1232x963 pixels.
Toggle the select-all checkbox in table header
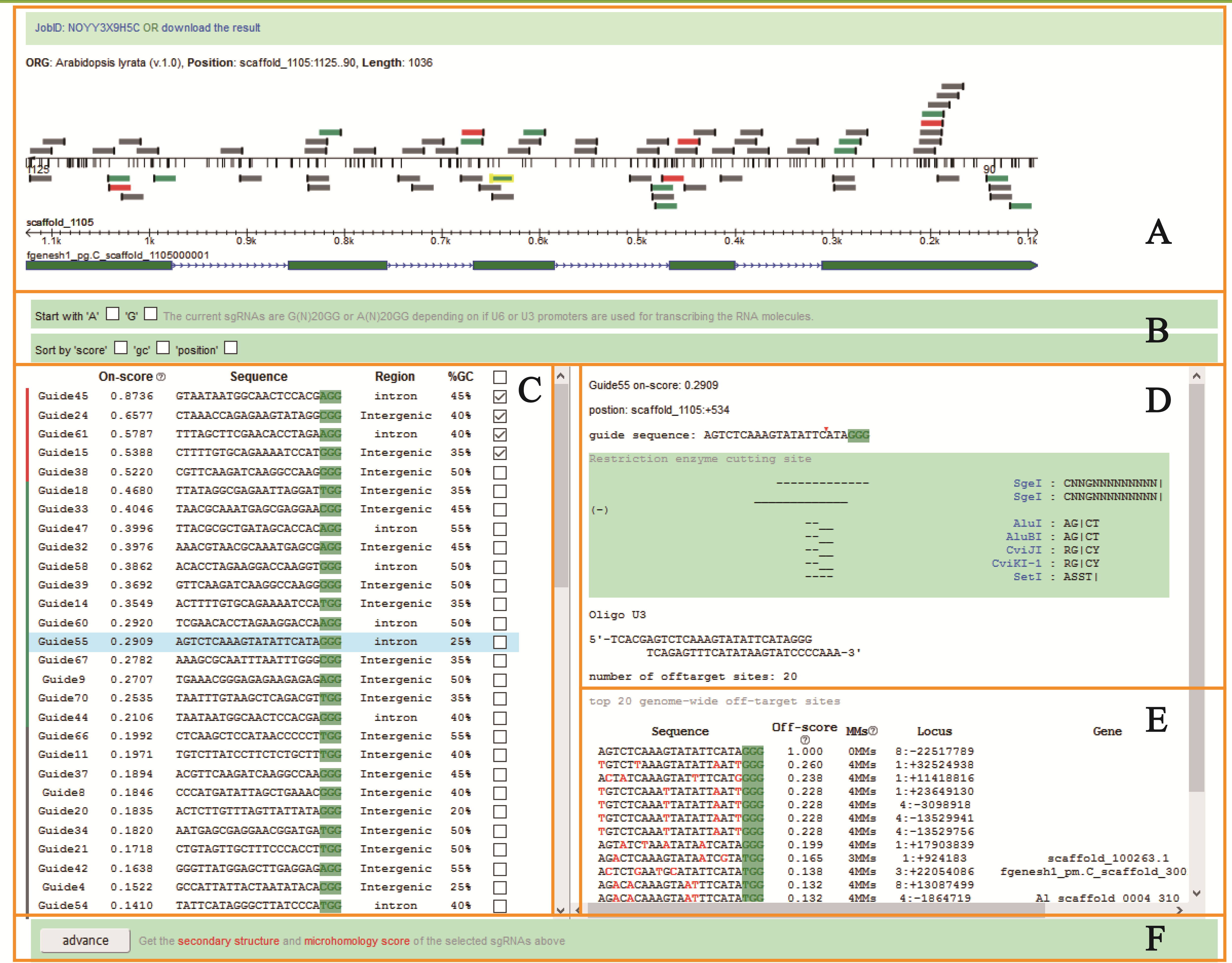(500, 377)
